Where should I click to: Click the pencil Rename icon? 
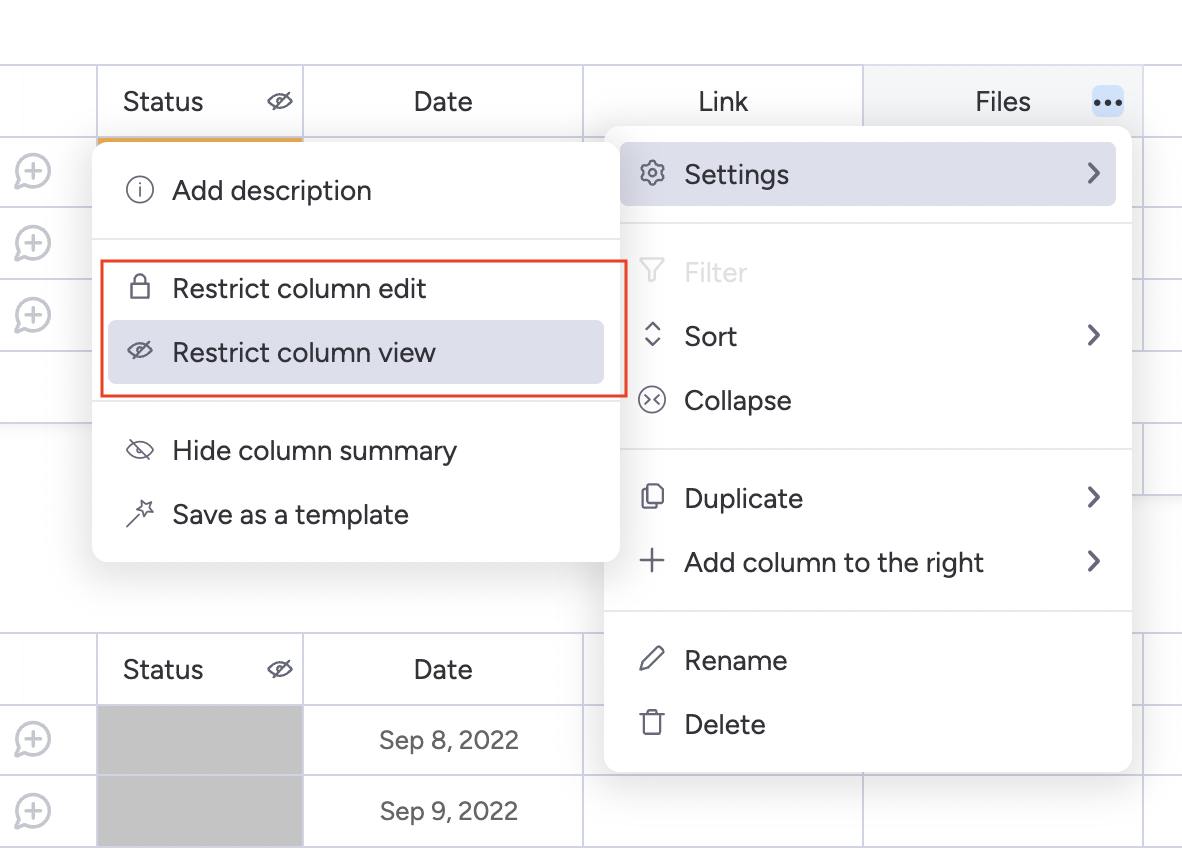click(652, 660)
